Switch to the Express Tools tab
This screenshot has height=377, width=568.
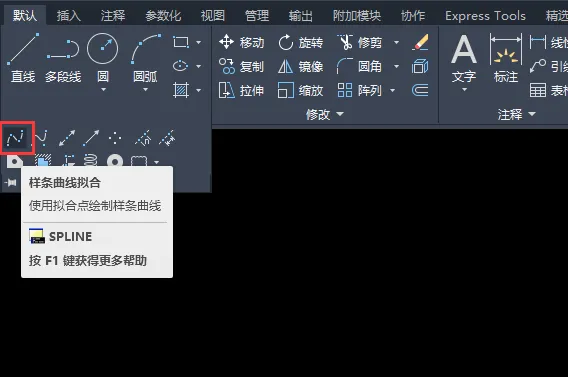coord(485,16)
